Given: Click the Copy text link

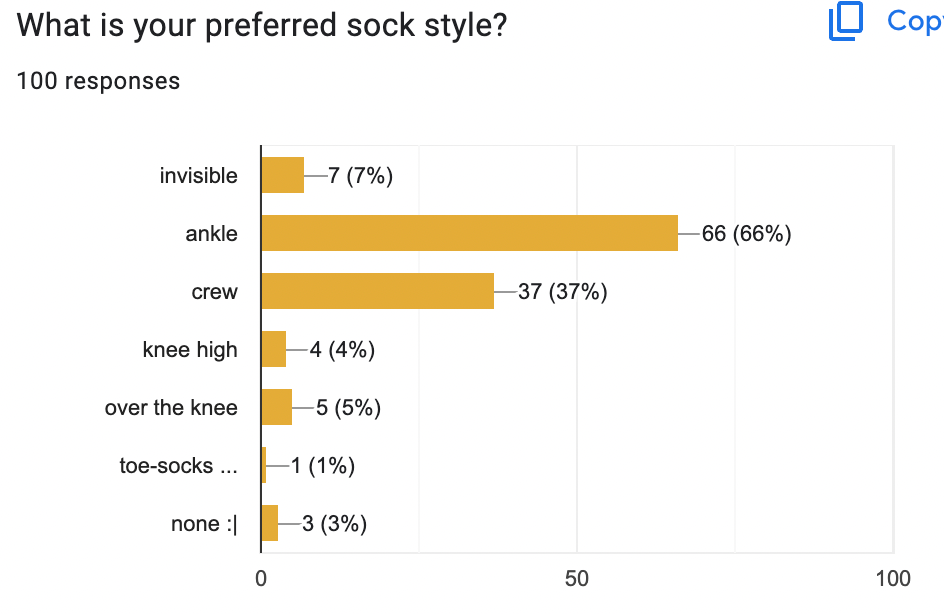Looking at the screenshot, I should [915, 21].
